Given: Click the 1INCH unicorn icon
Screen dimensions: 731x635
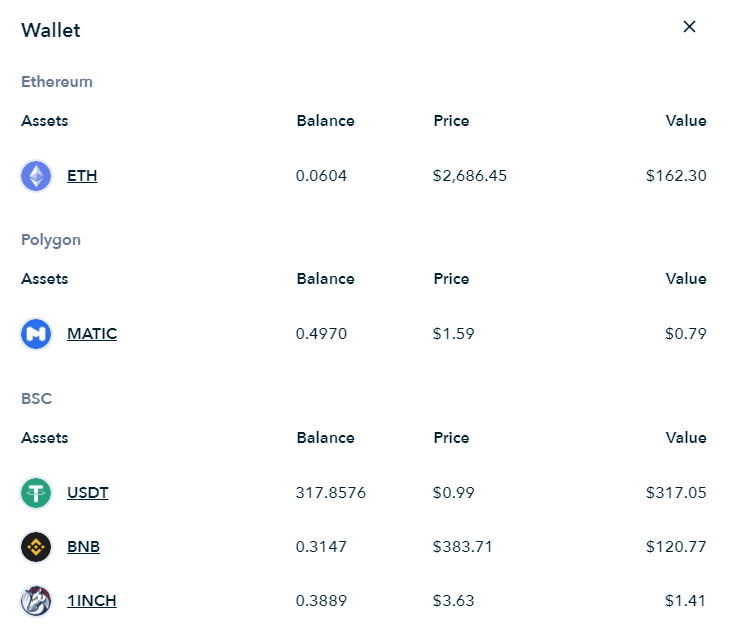Looking at the screenshot, I should click(x=36, y=600).
